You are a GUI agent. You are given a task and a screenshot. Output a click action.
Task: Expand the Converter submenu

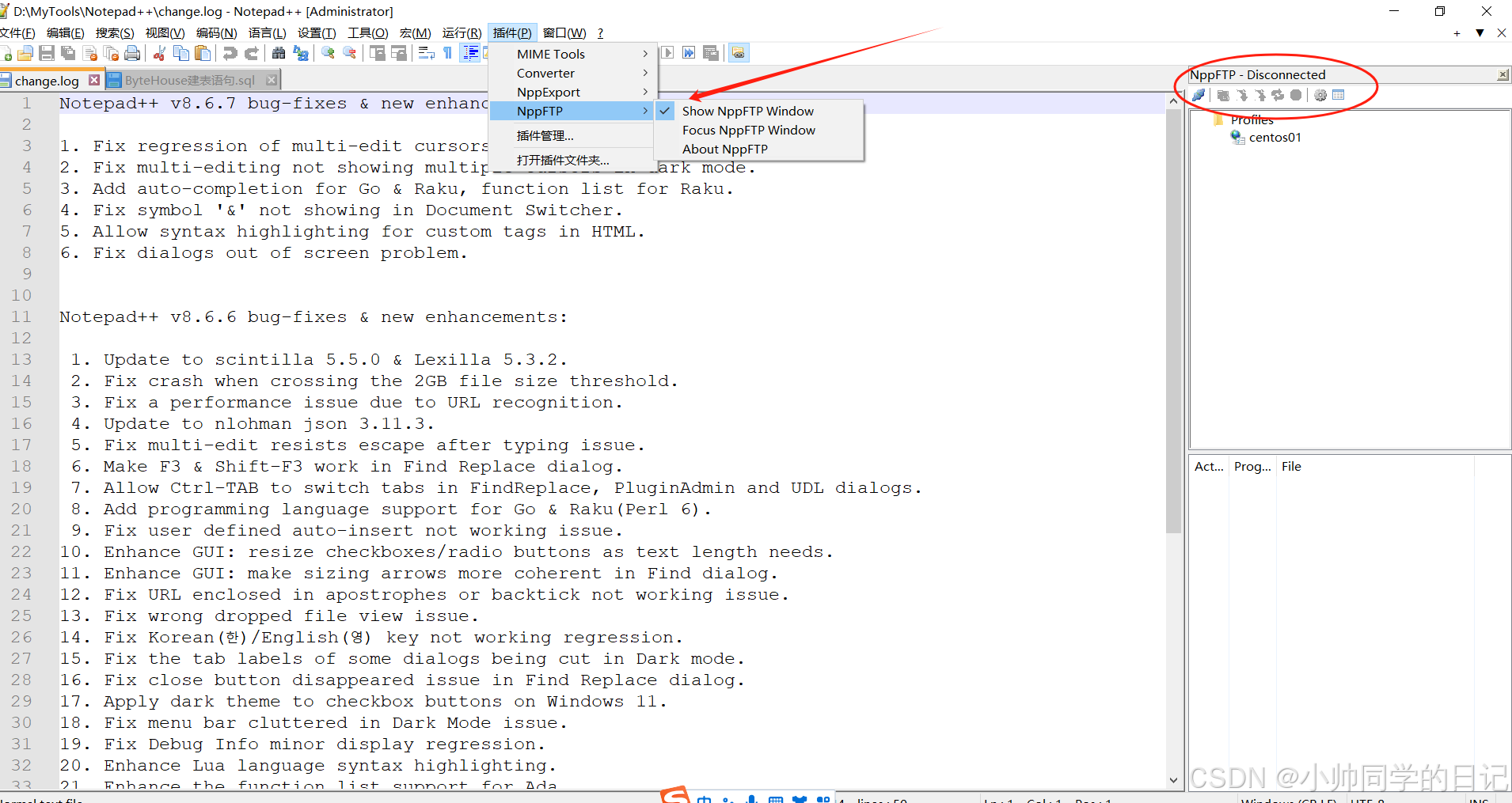click(572, 73)
